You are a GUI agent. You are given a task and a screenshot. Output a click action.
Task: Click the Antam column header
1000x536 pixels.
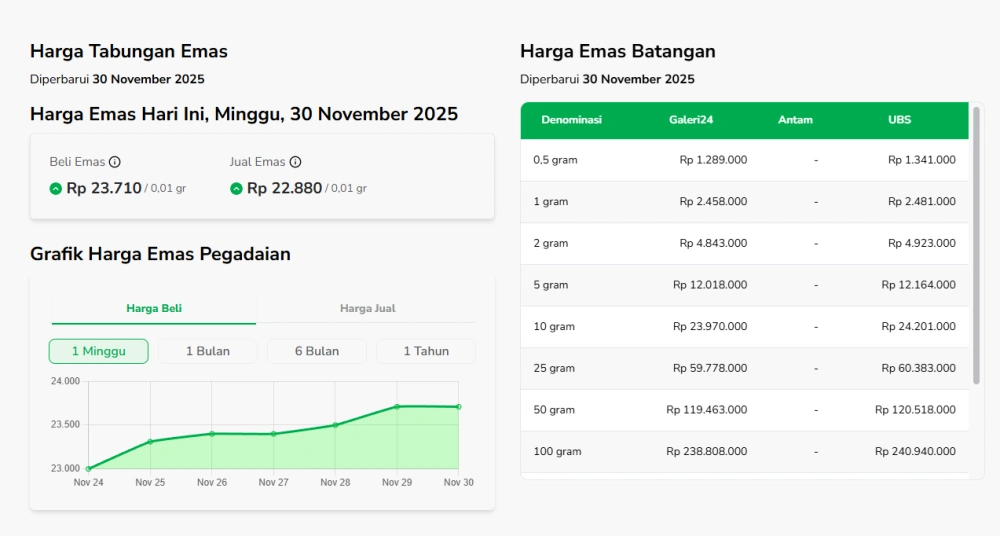tap(795, 120)
